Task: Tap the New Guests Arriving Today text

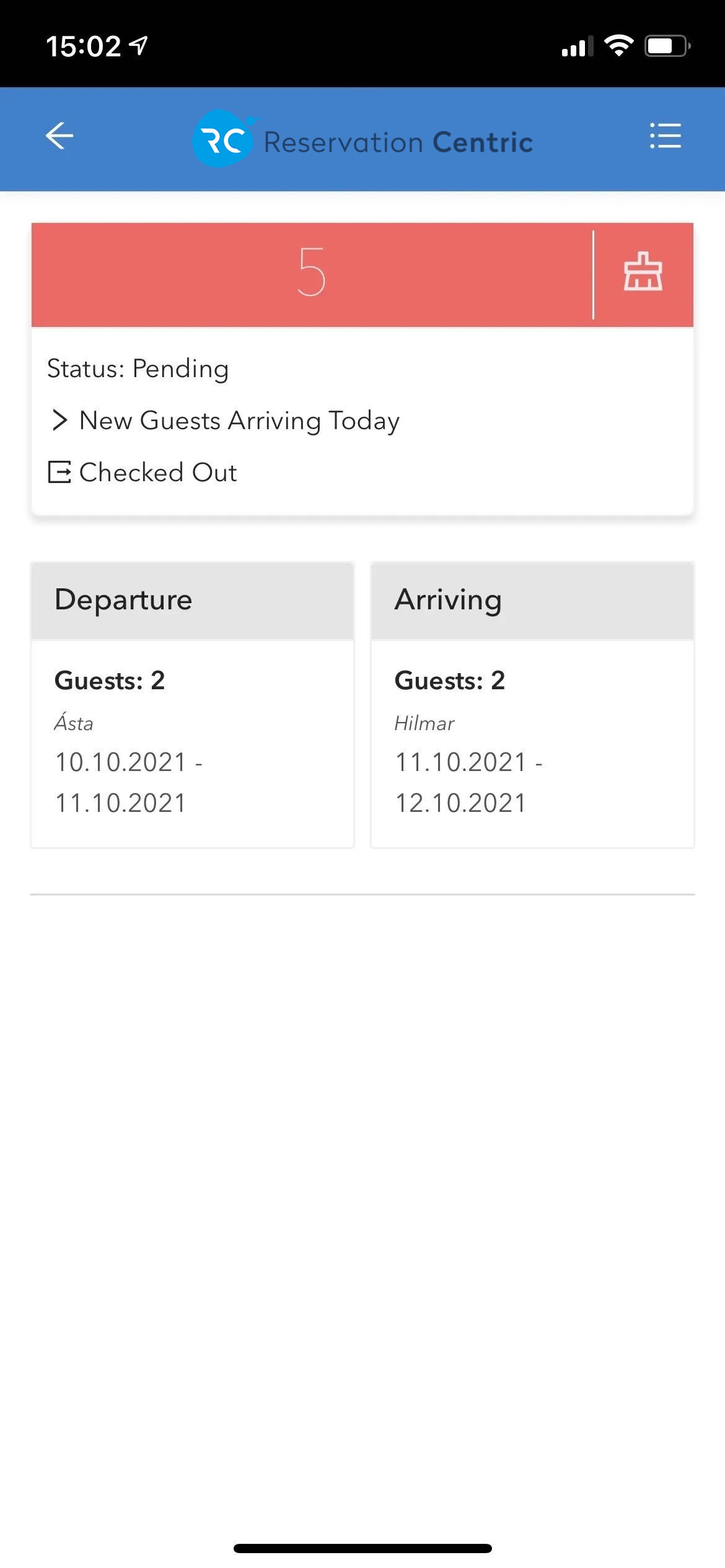Action: pos(240,420)
